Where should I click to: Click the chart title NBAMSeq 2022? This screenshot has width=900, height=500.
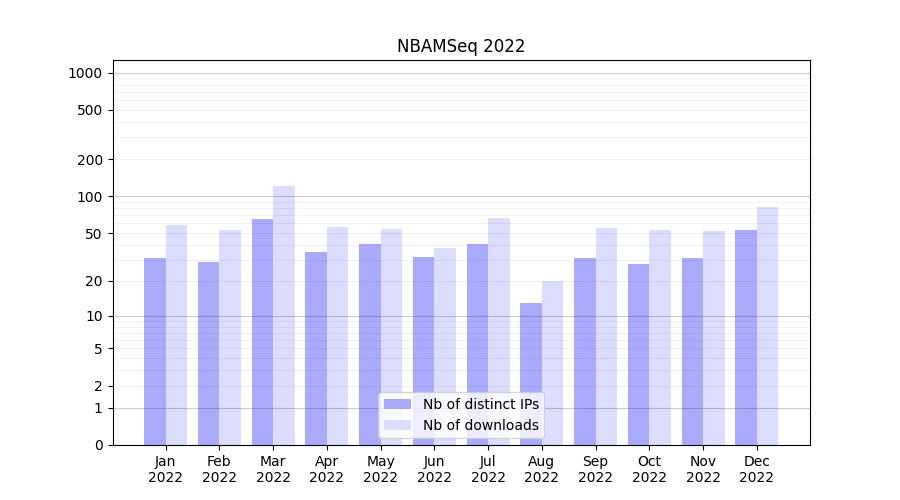click(460, 46)
